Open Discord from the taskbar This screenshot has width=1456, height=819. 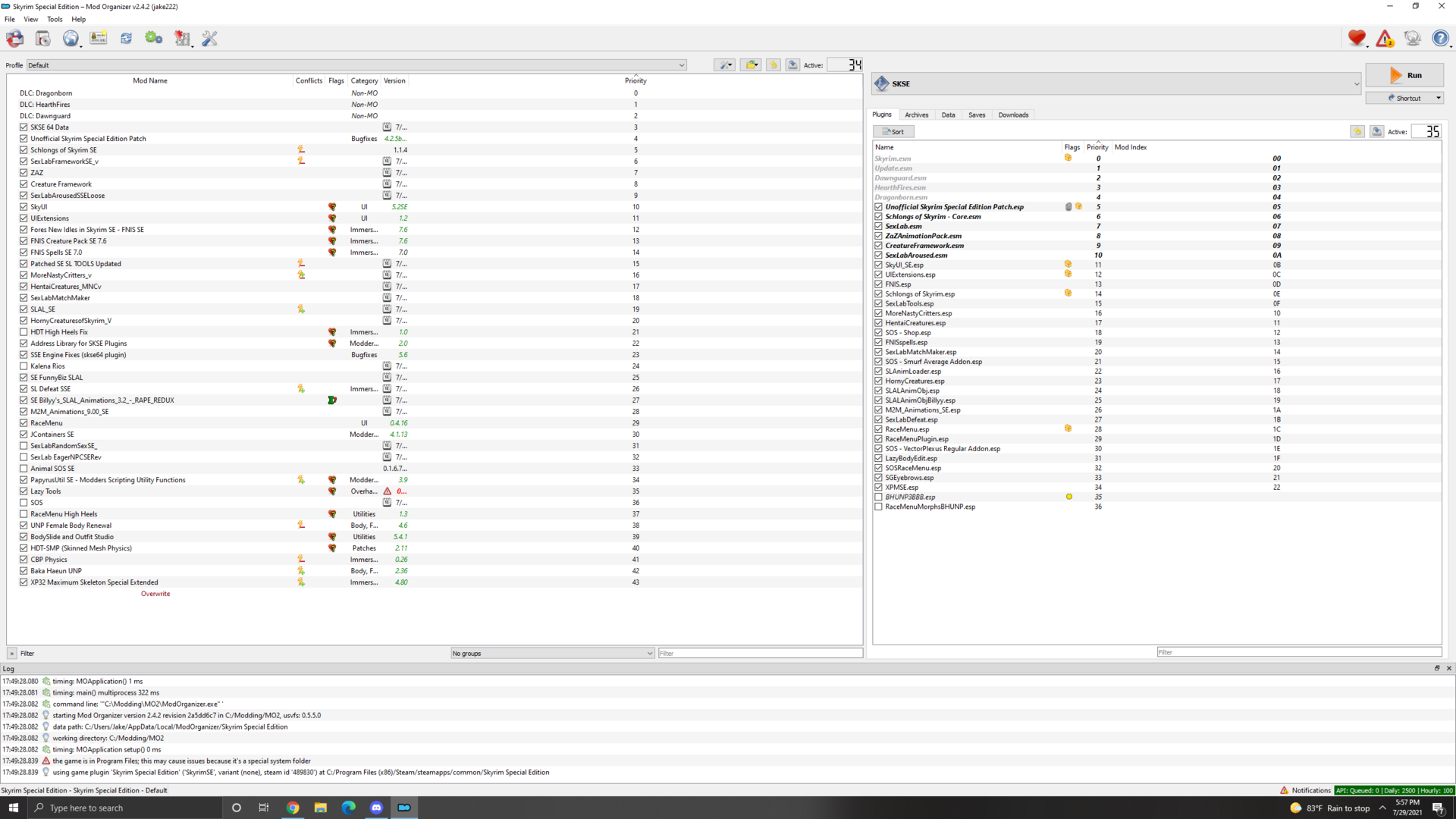click(376, 808)
